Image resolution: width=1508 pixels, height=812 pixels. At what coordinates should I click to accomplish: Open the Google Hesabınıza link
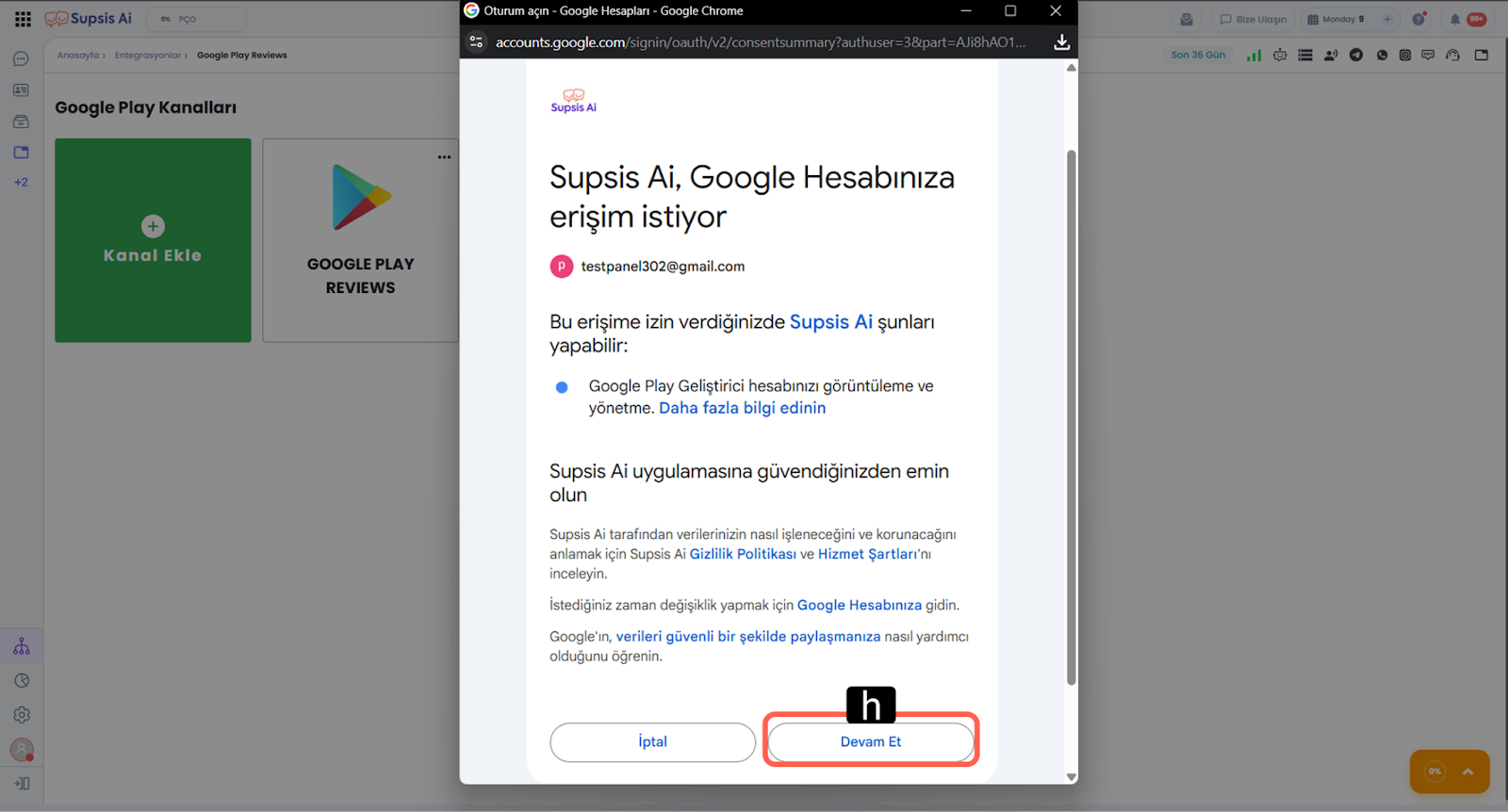tap(859, 605)
